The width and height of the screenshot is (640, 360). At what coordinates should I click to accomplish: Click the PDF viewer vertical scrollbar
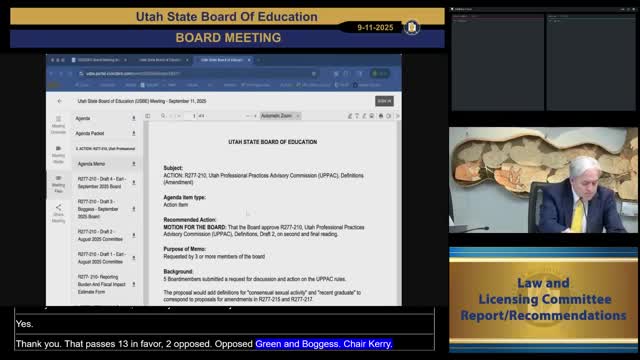[x=398, y=212]
